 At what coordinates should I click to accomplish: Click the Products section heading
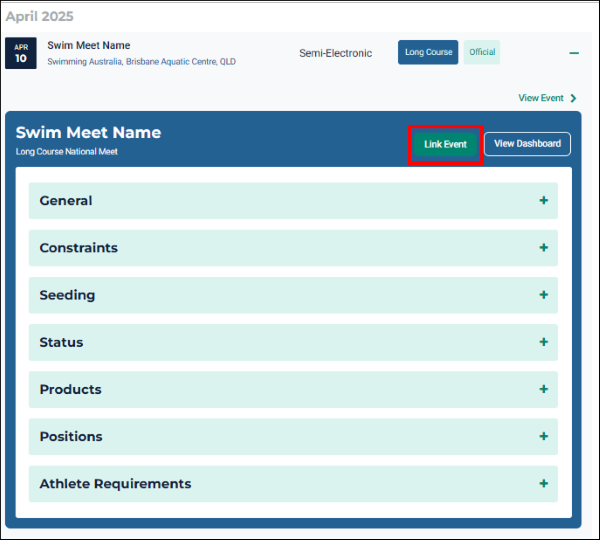(70, 389)
